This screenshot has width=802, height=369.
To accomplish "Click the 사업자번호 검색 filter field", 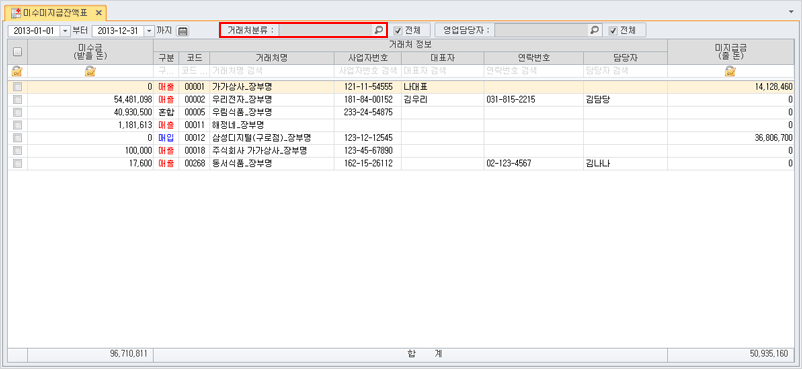I will pos(368,71).
